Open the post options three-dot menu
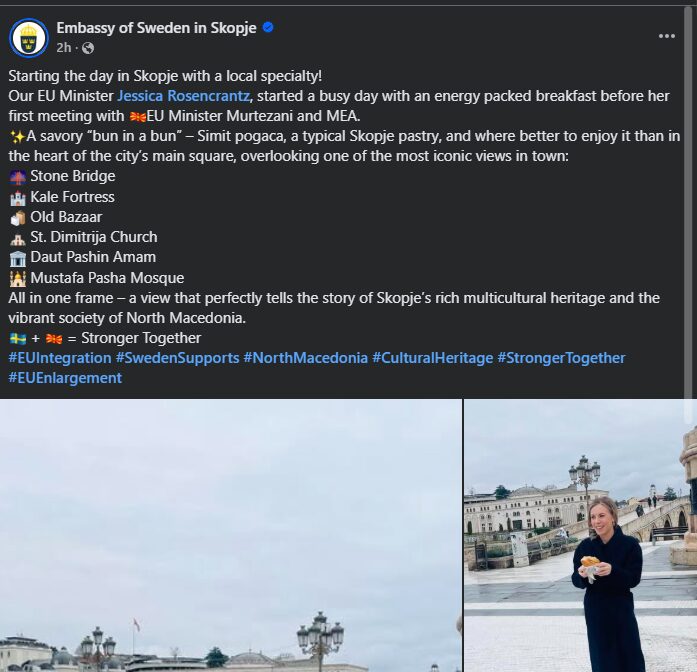 [x=667, y=36]
